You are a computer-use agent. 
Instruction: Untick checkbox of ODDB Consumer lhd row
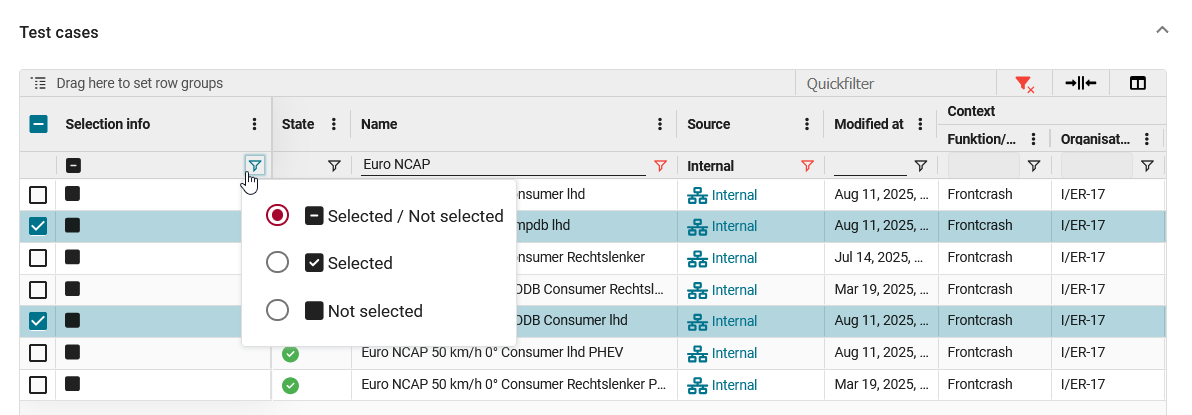coord(38,322)
